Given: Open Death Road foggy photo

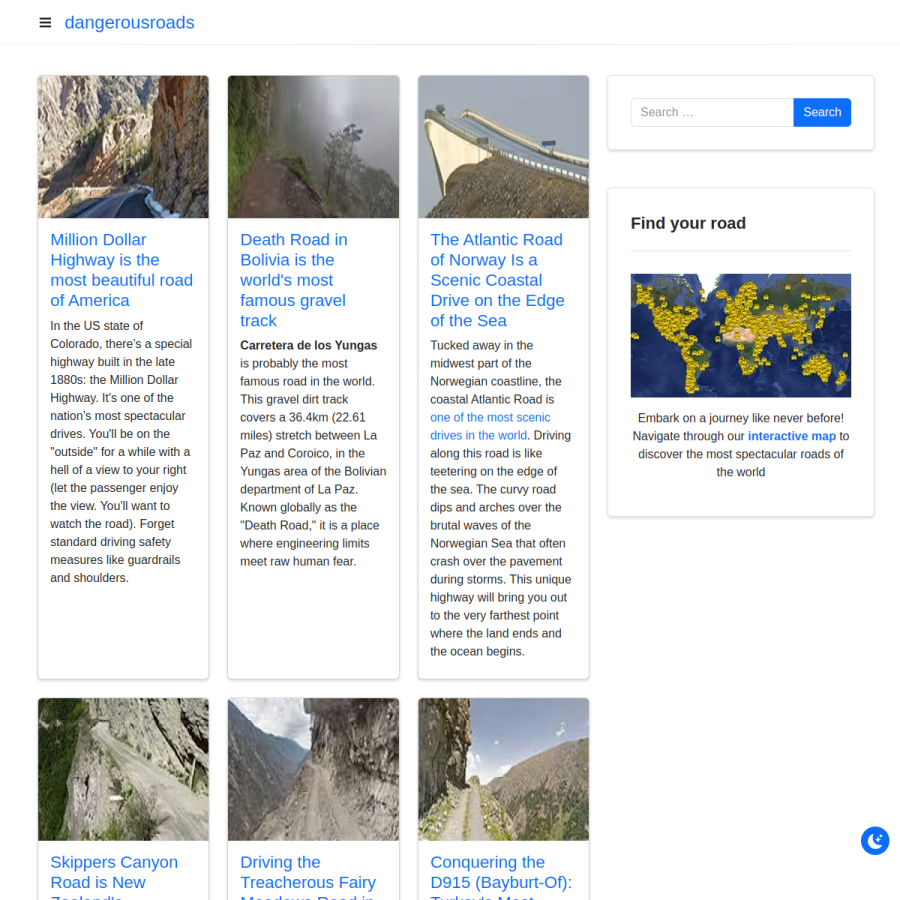Looking at the screenshot, I should click(313, 147).
